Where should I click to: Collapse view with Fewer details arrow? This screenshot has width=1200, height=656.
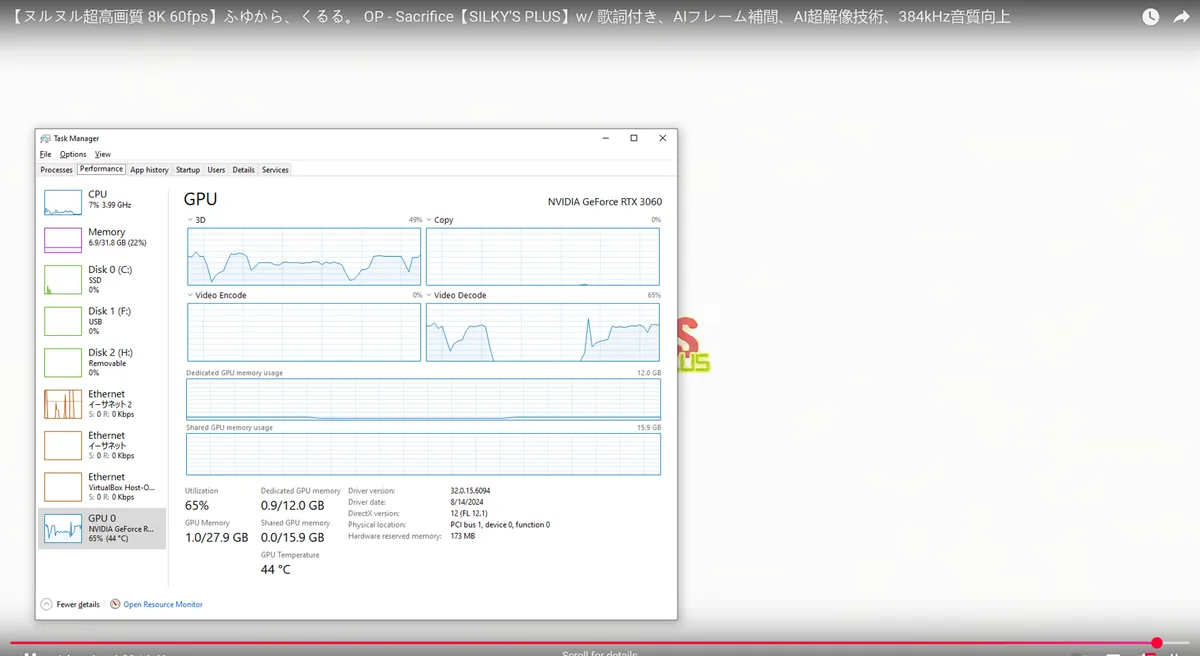tap(46, 604)
